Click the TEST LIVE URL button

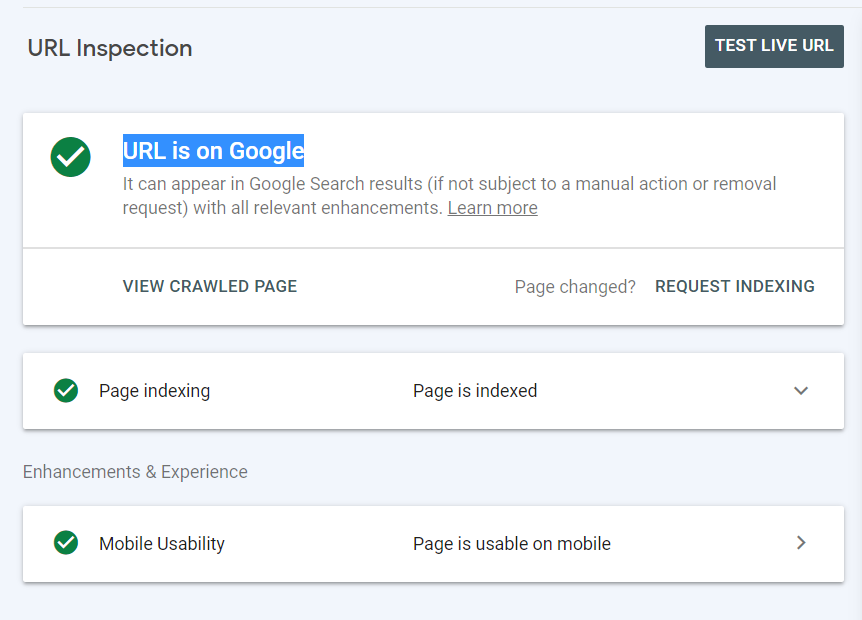774,46
